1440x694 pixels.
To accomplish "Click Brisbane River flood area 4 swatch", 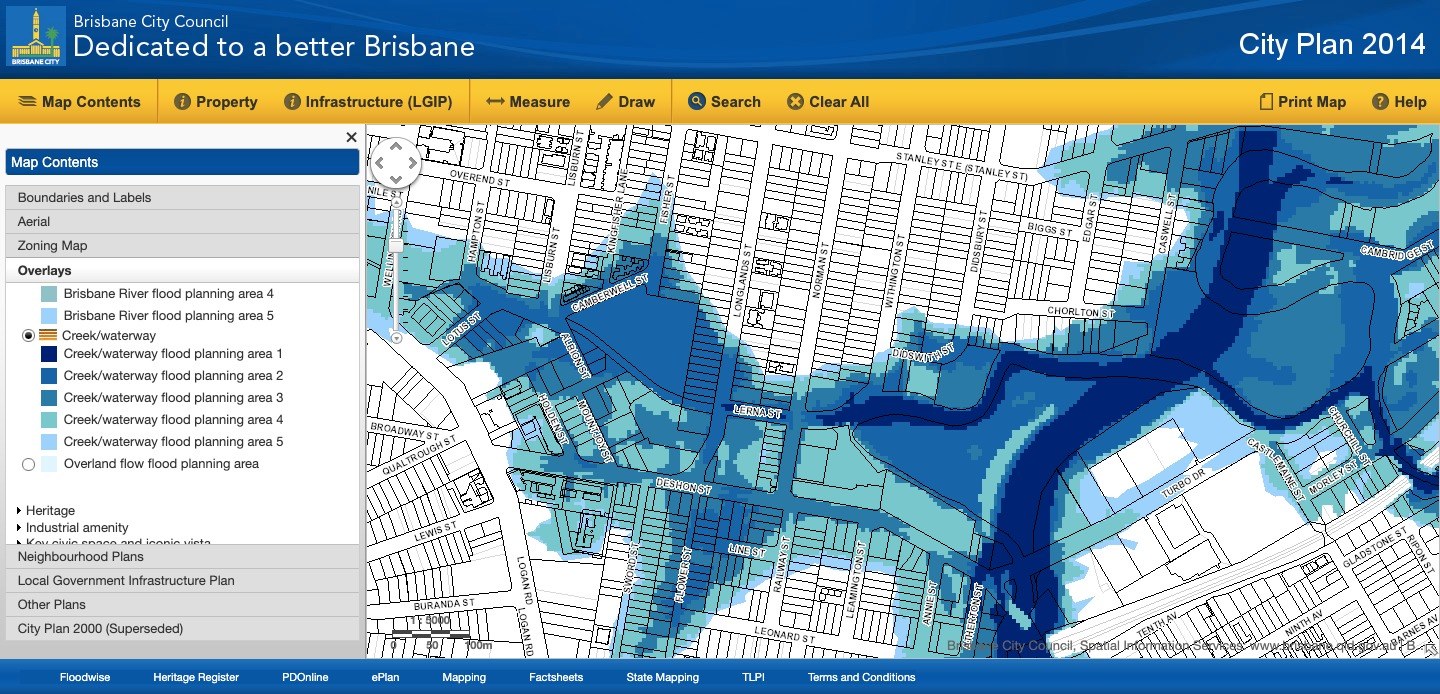I will (x=48, y=294).
